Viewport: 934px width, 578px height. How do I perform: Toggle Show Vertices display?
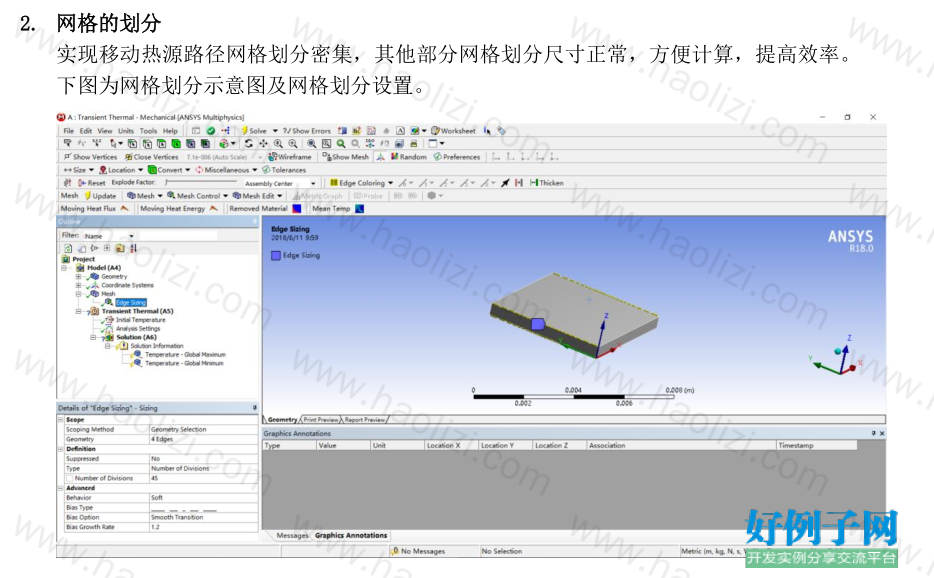click(x=90, y=157)
